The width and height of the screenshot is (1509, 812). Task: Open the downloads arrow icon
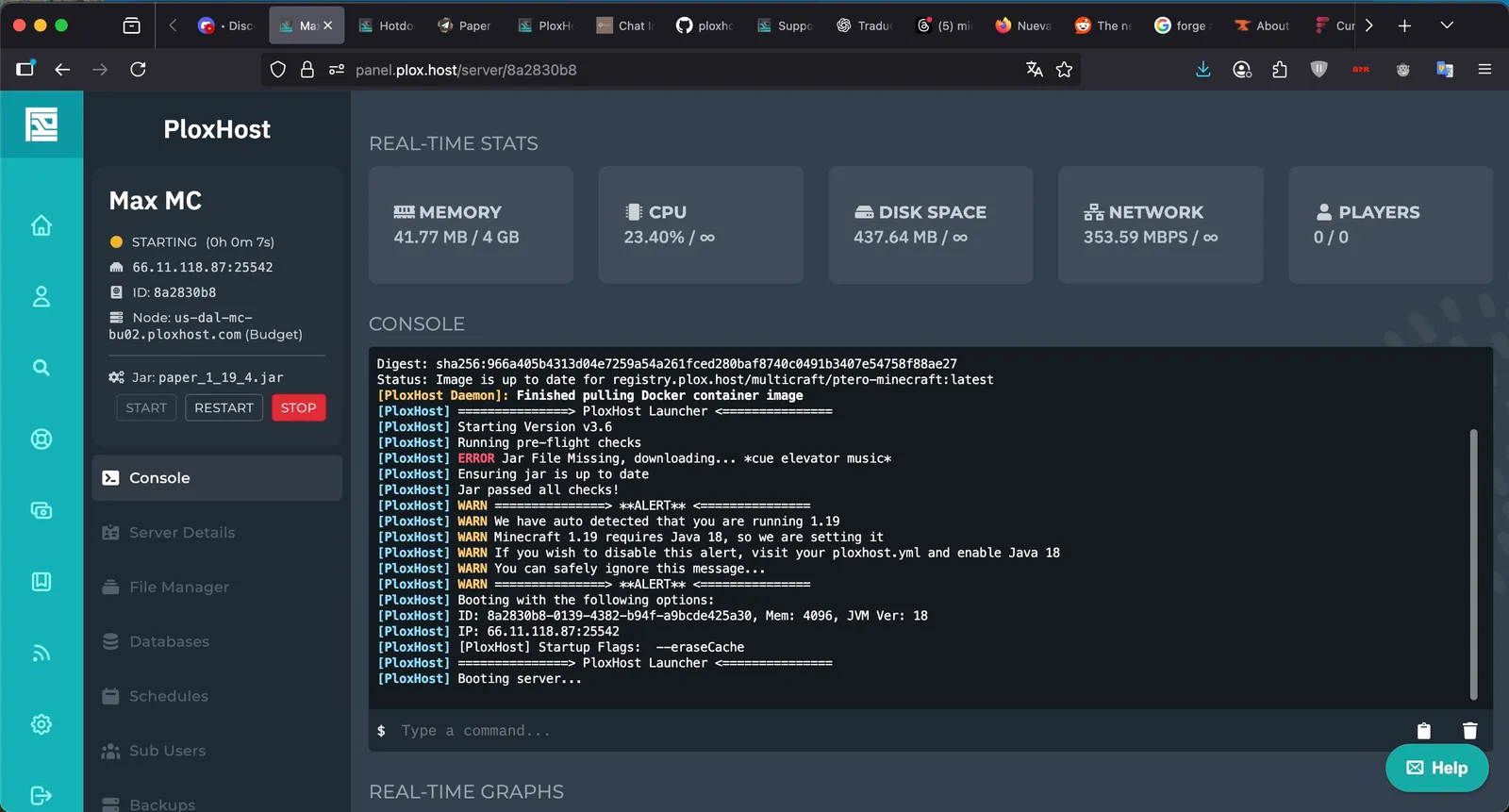pos(1203,69)
